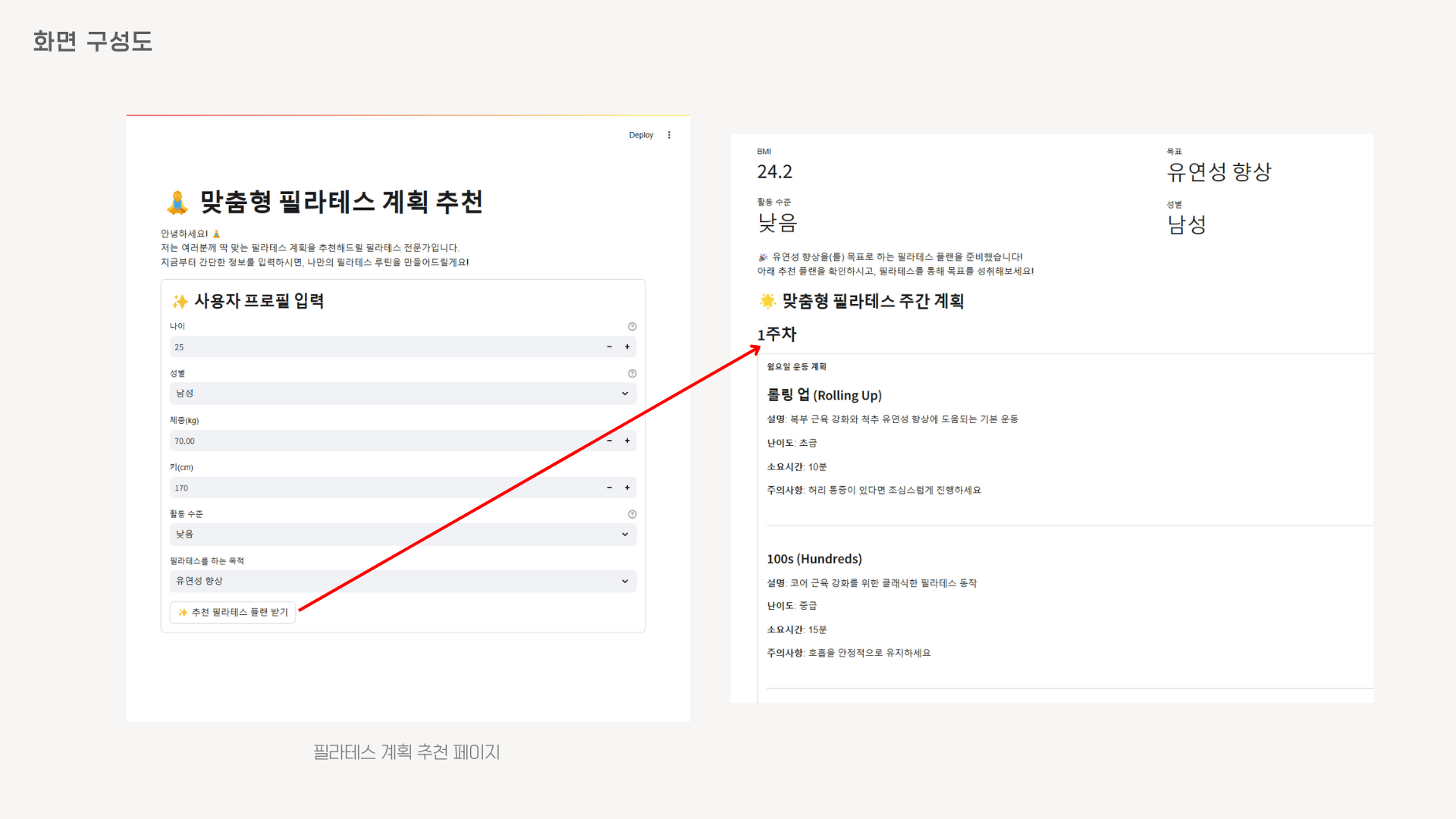The width and height of the screenshot is (1456, 819).
Task: Click the 롤링 업 (Rolling Up) heading
Action: tap(824, 395)
